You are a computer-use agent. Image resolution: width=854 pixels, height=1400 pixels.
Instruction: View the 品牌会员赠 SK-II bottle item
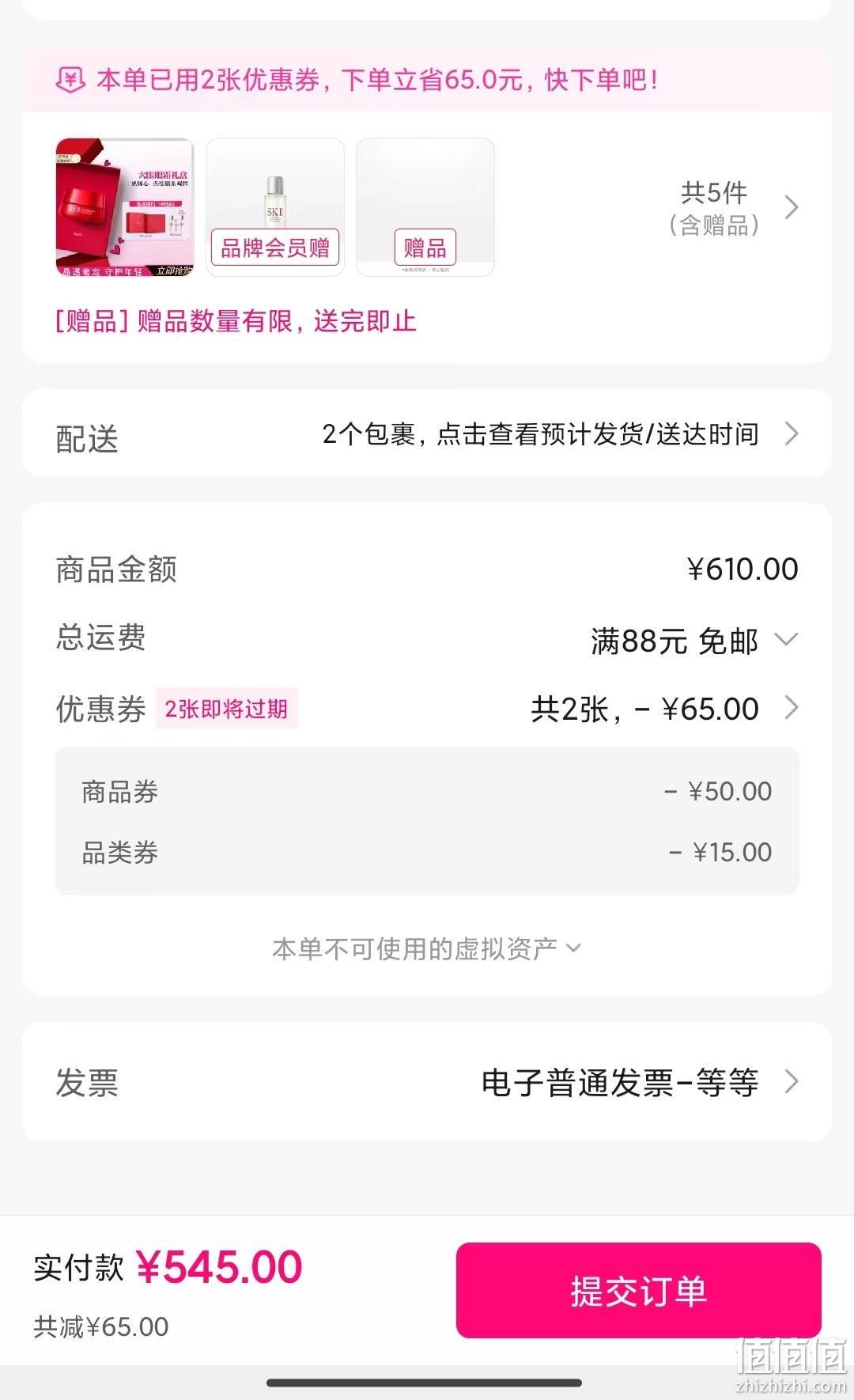click(x=275, y=207)
